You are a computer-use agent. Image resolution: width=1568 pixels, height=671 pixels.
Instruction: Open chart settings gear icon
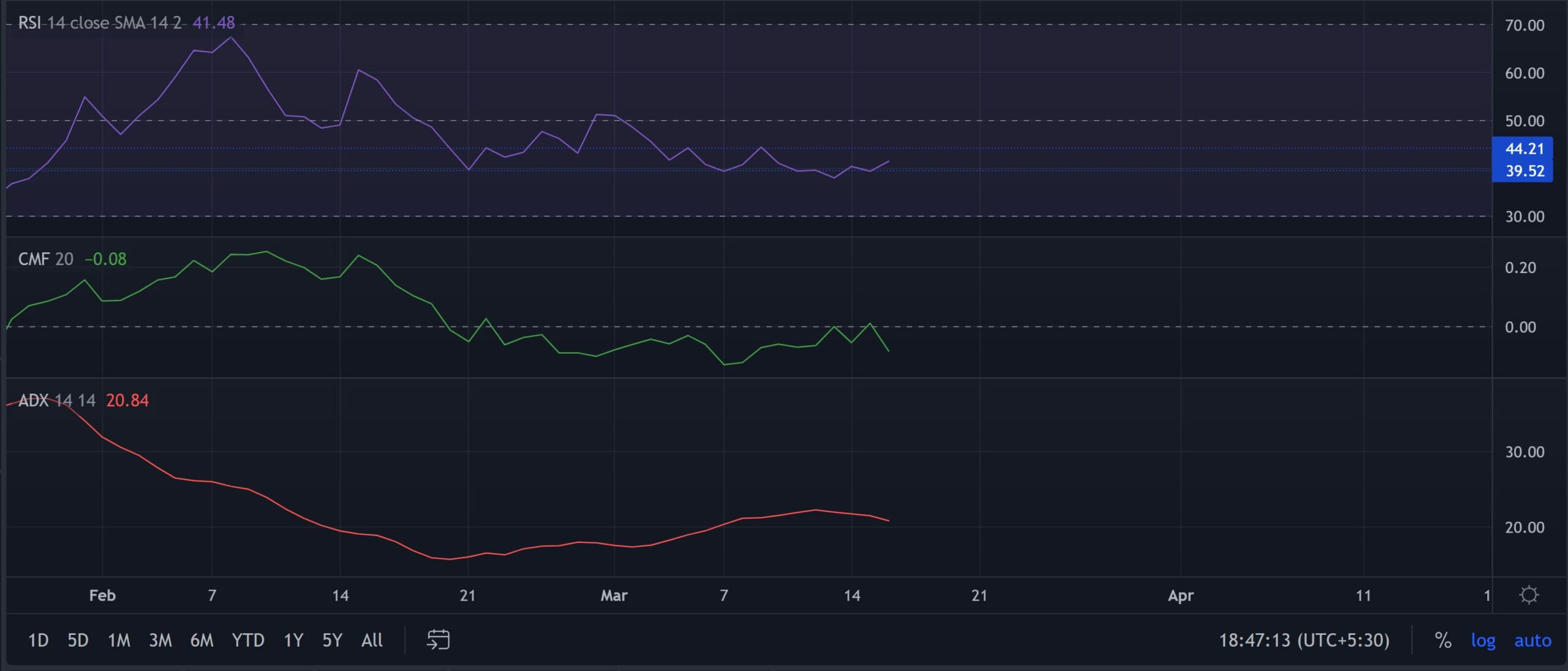1529,595
